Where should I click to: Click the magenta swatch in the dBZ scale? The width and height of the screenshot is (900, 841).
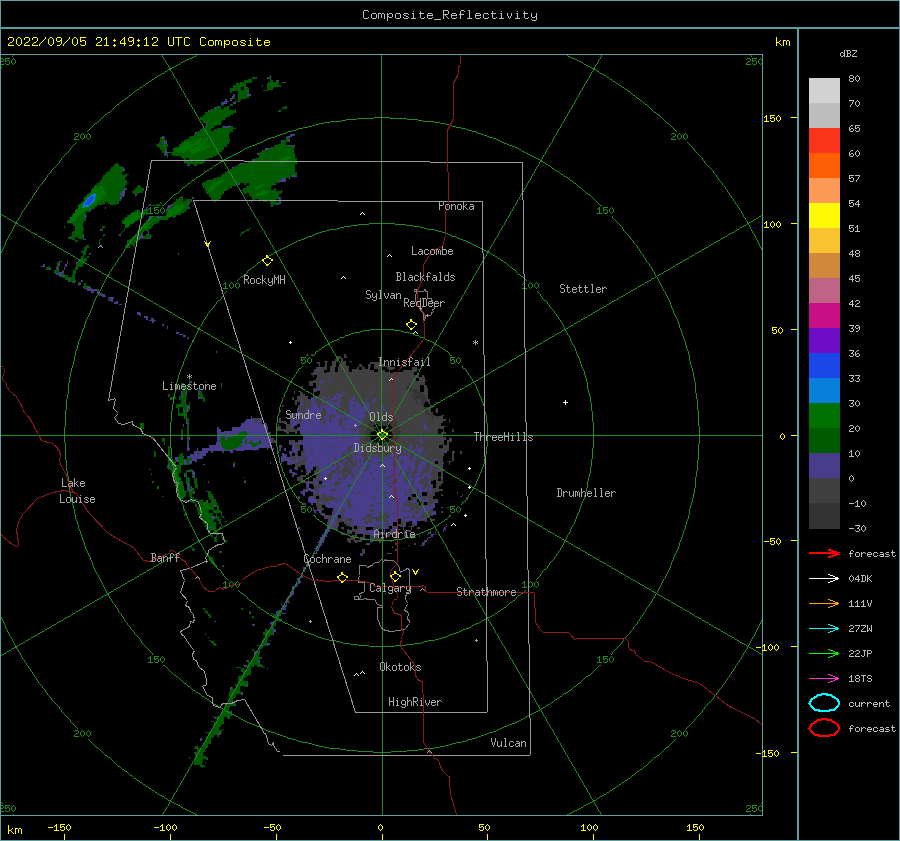point(824,315)
